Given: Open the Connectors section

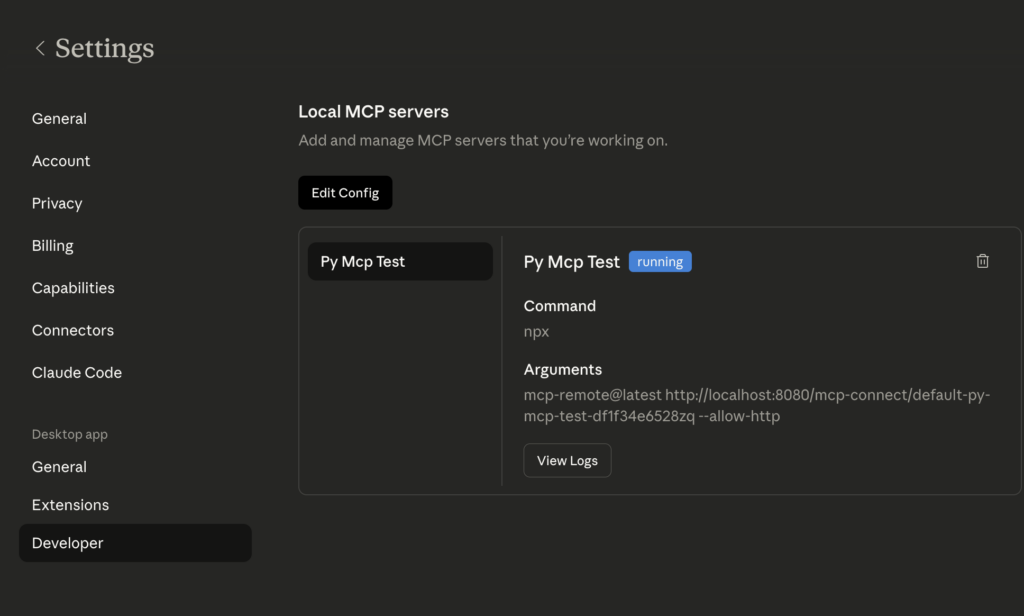Looking at the screenshot, I should click(72, 330).
